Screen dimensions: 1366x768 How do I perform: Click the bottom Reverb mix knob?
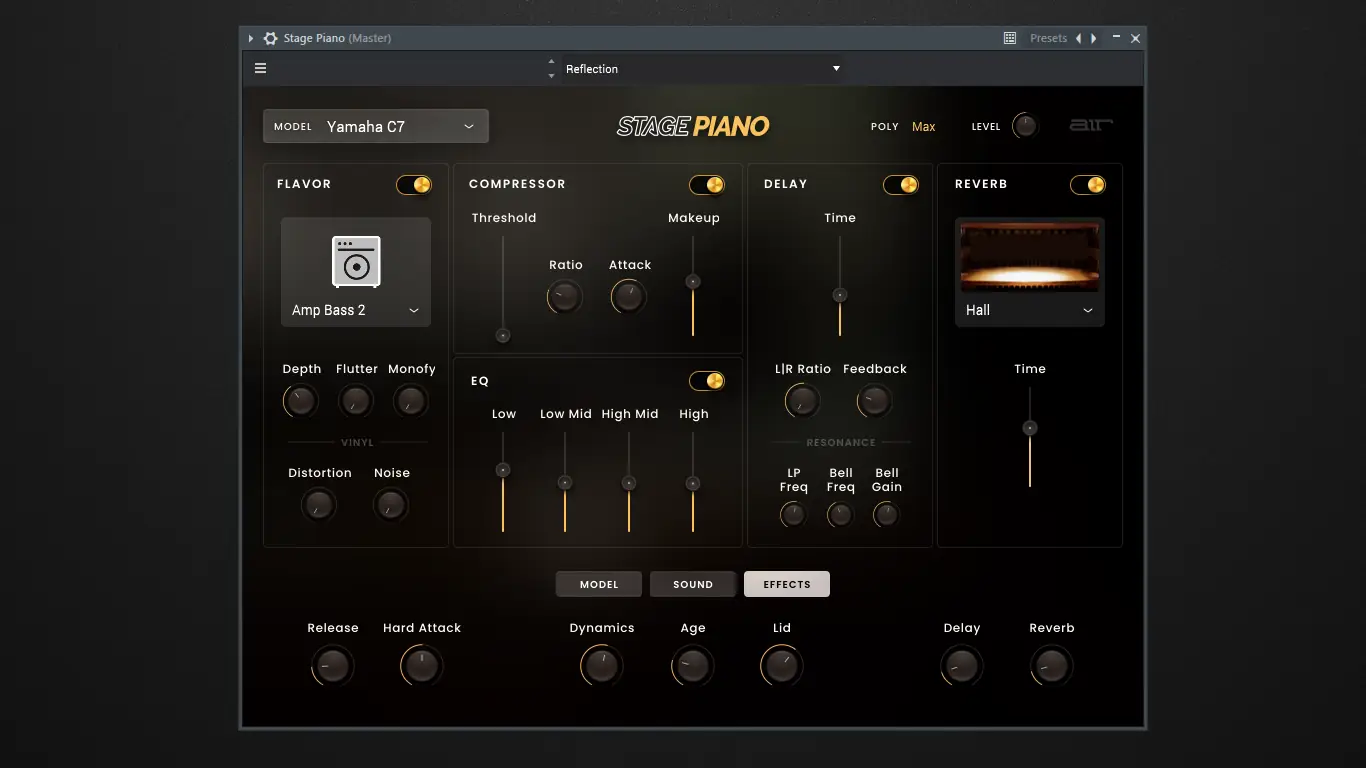pyautogui.click(x=1052, y=666)
